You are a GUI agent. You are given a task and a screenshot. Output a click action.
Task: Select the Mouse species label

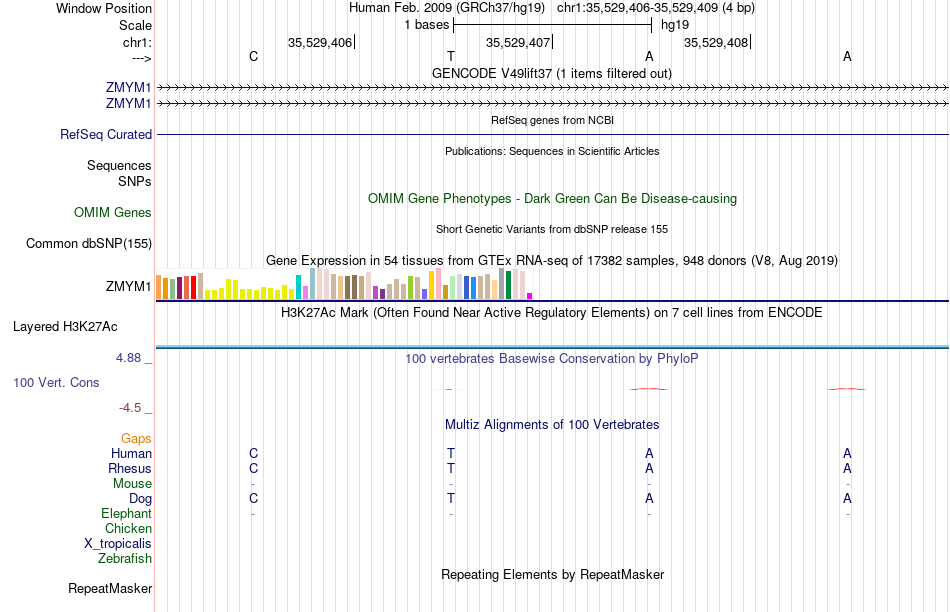tap(132, 484)
